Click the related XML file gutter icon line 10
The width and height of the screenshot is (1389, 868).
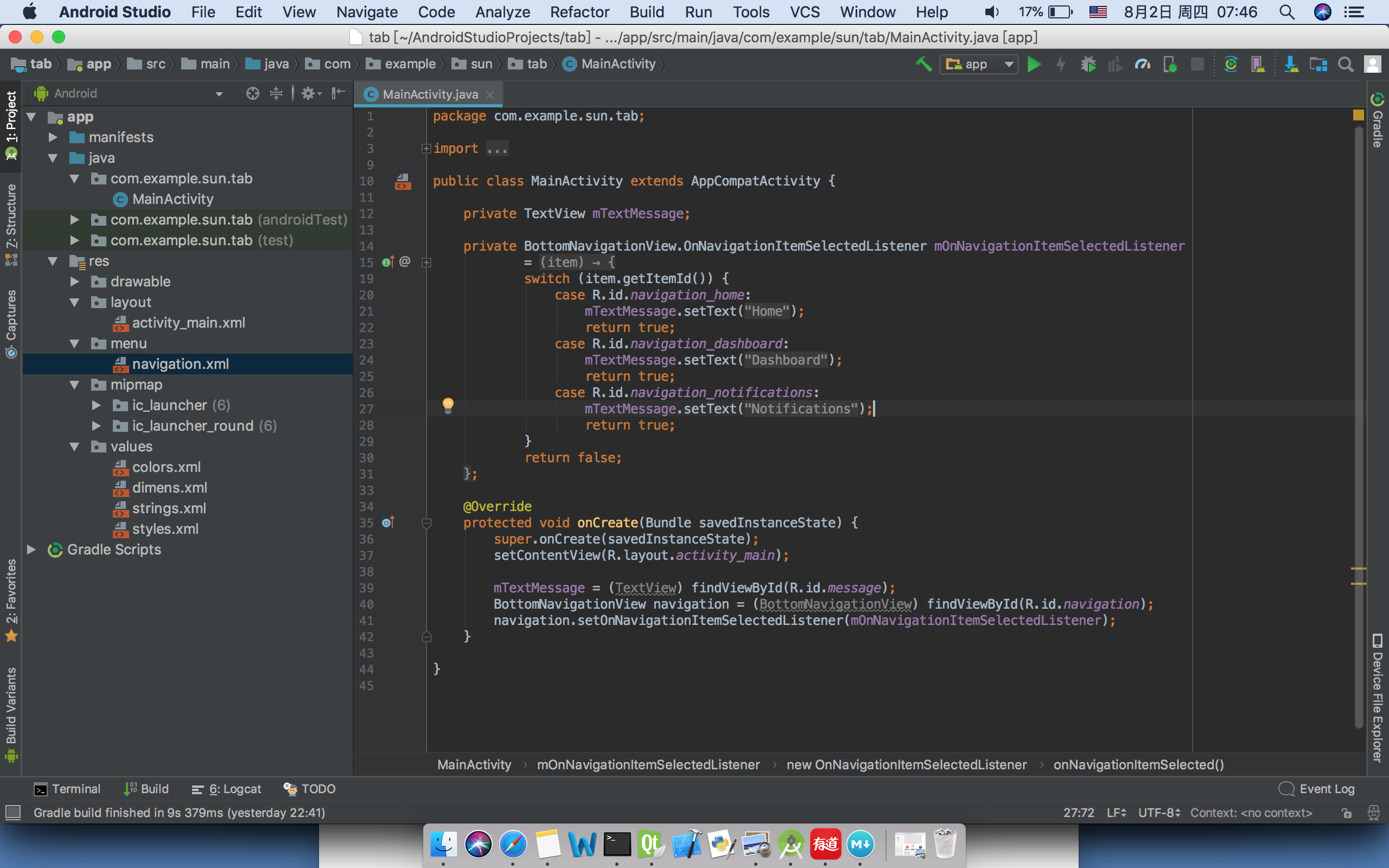403,182
